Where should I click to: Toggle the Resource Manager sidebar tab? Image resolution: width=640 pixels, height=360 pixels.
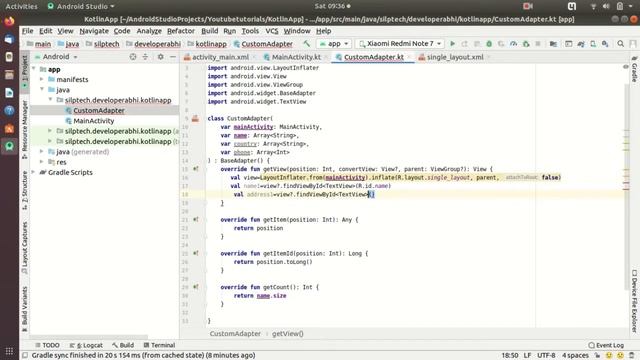coord(25,130)
